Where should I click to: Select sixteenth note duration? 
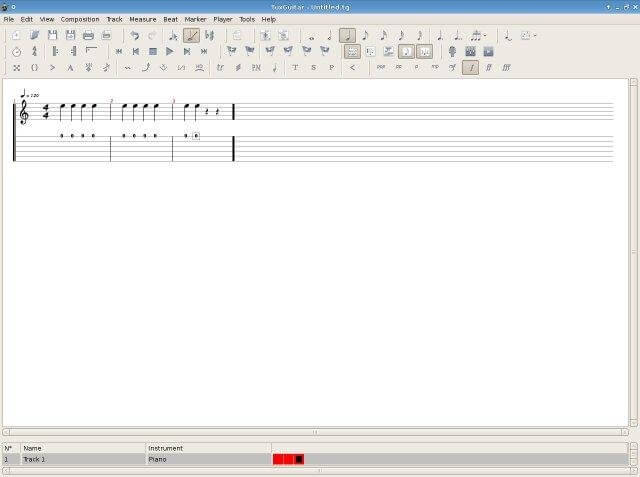pyautogui.click(x=383, y=35)
